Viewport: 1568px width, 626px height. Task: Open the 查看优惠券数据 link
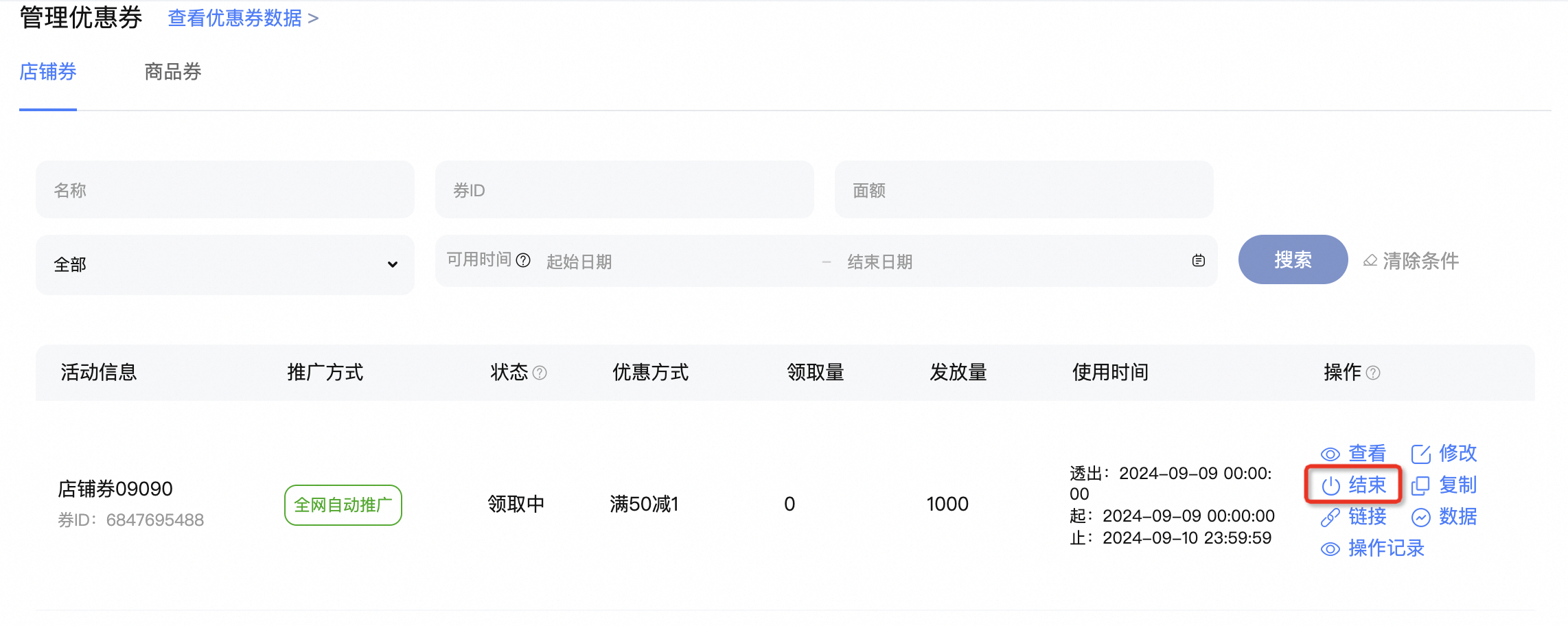point(243,19)
